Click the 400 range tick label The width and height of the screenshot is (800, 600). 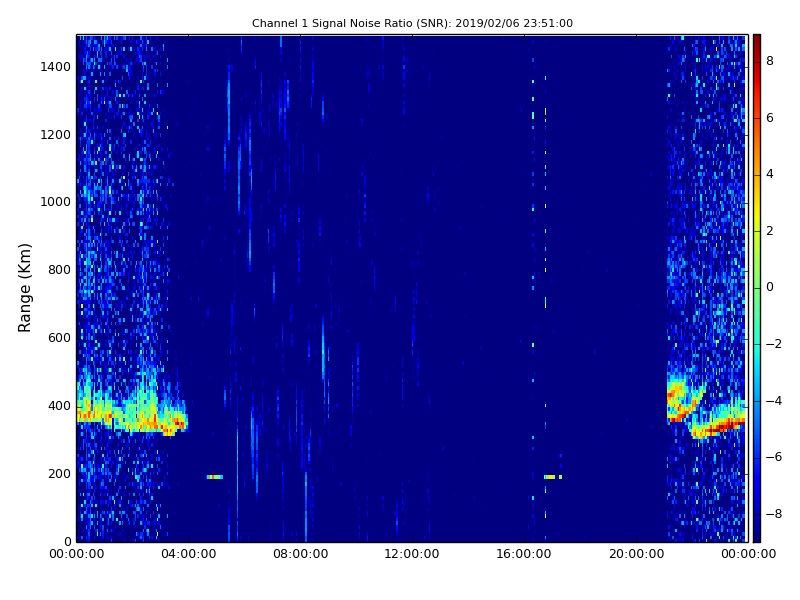(59, 406)
